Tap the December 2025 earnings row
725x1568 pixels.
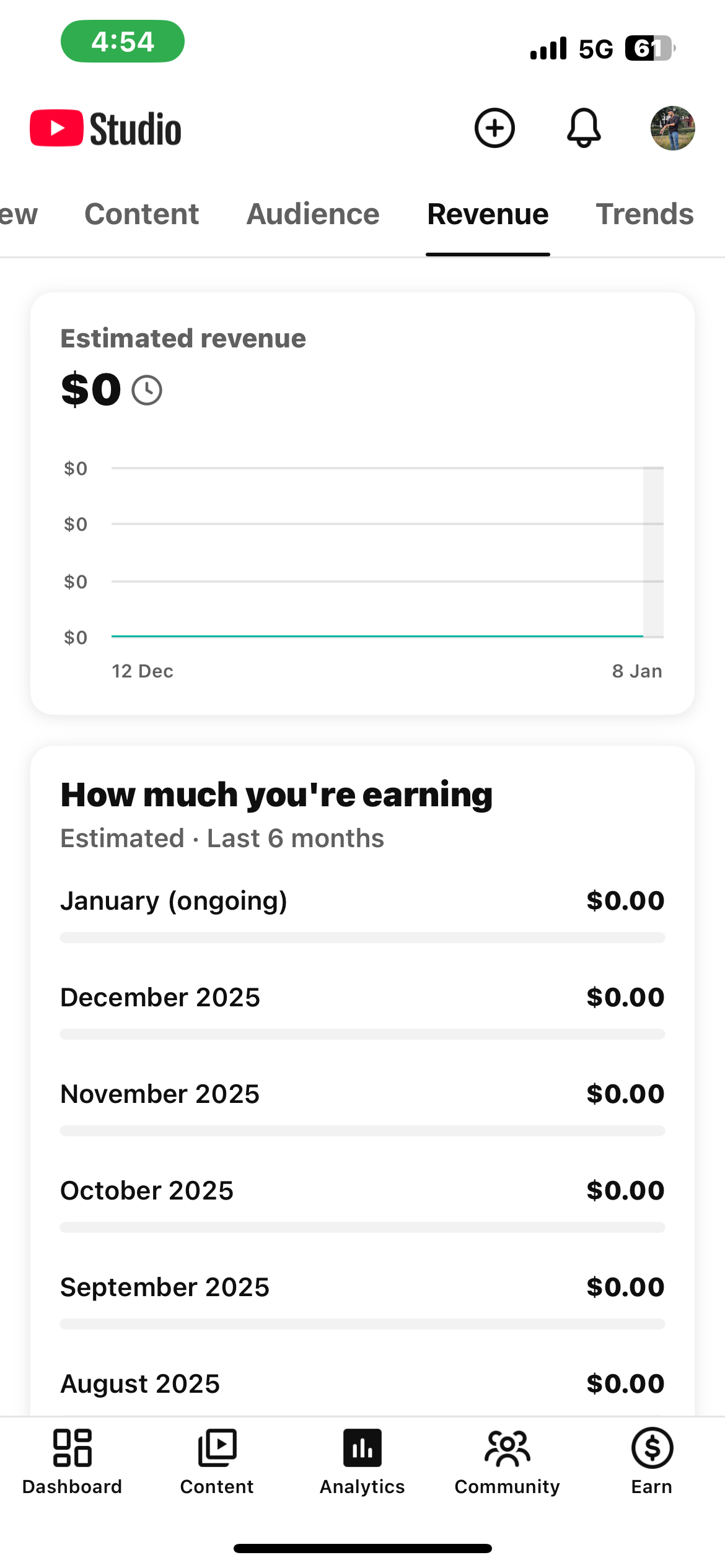[x=362, y=998]
